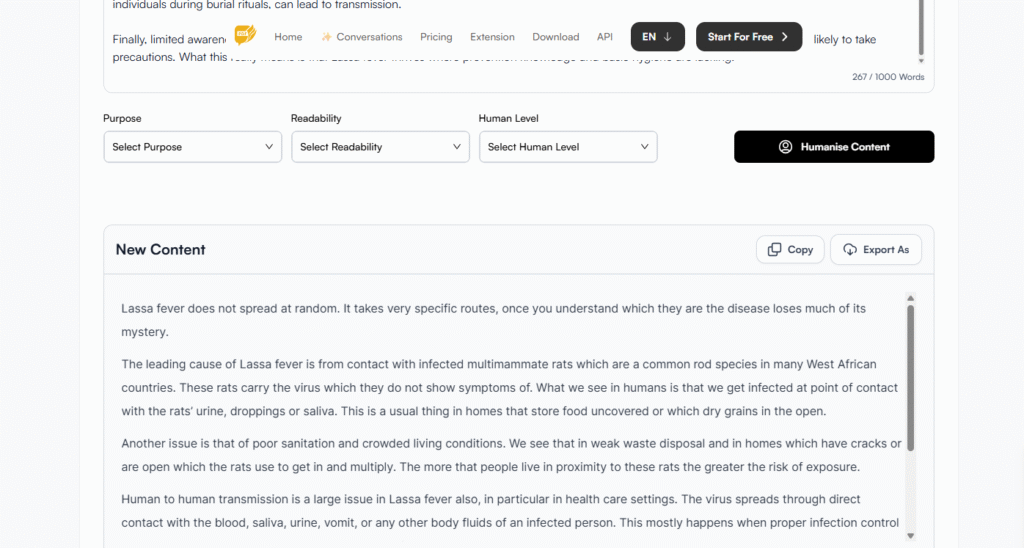
Task: Open the Select Purpose dropdown
Action: point(192,147)
